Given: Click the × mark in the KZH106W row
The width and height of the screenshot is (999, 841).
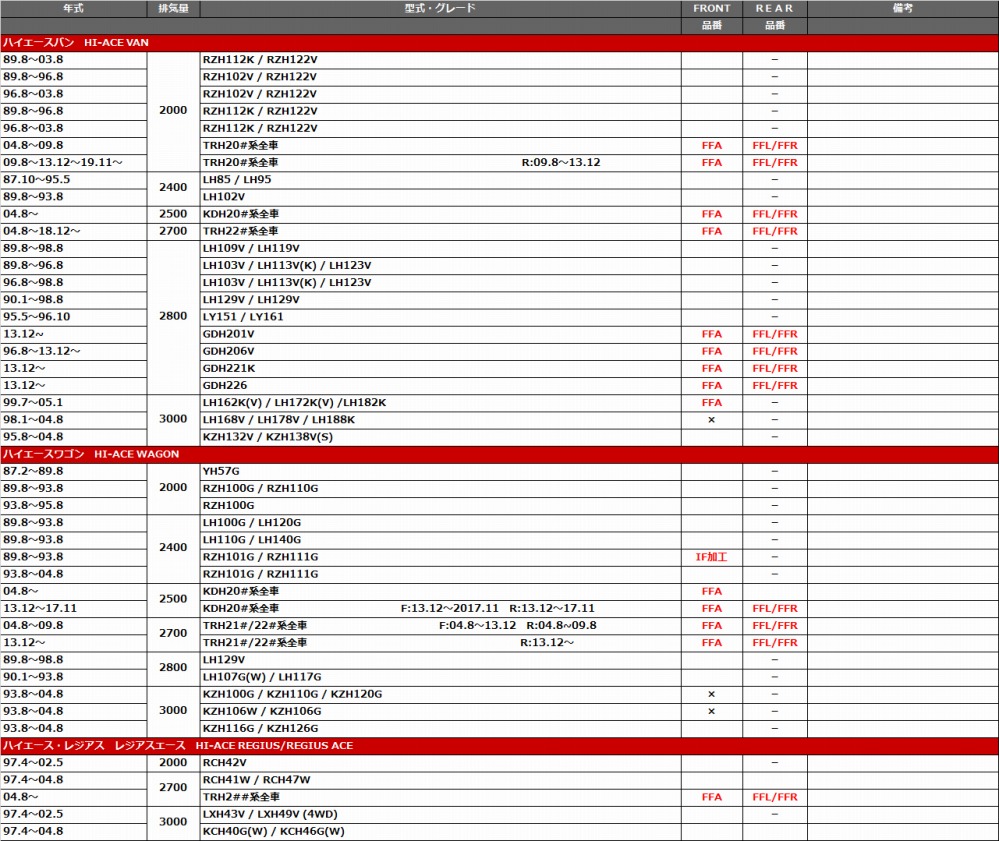Looking at the screenshot, I should (712, 712).
